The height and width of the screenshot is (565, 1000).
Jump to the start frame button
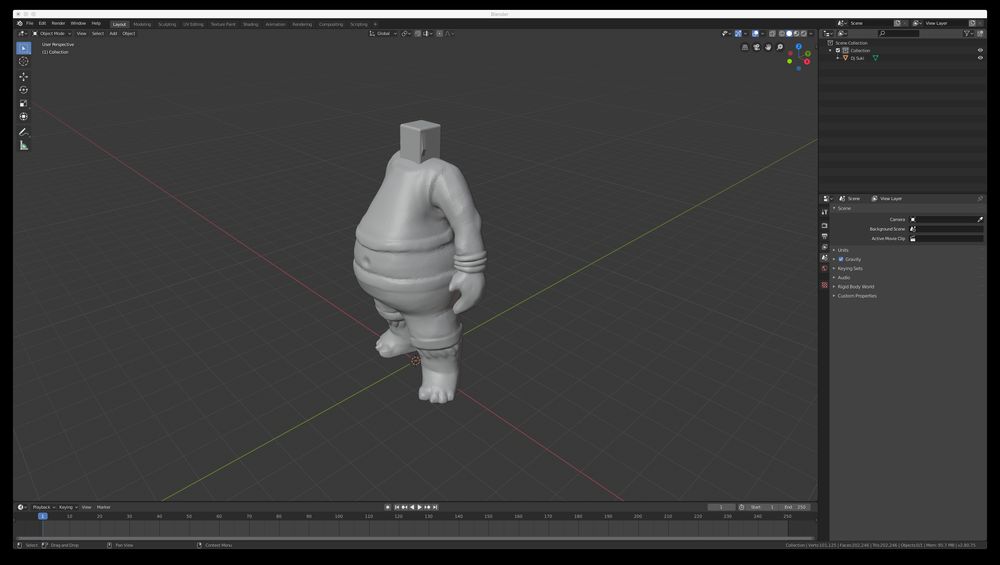tap(396, 508)
